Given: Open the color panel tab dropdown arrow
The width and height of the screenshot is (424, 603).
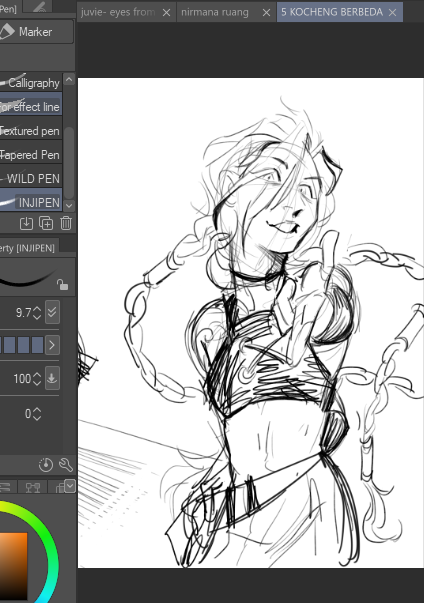Looking at the screenshot, I should 70,486.
